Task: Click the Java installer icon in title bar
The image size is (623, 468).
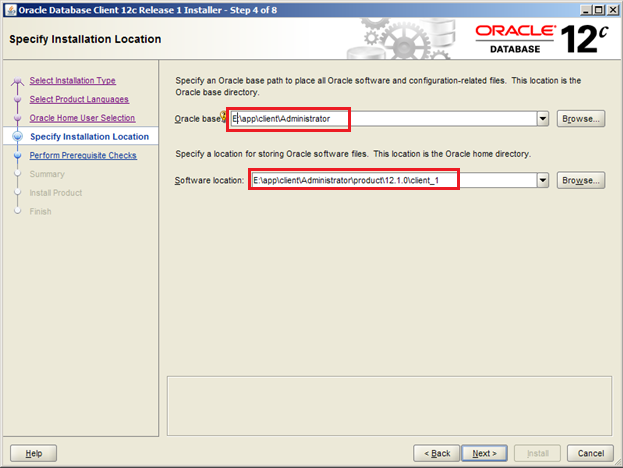Action: (x=11, y=10)
